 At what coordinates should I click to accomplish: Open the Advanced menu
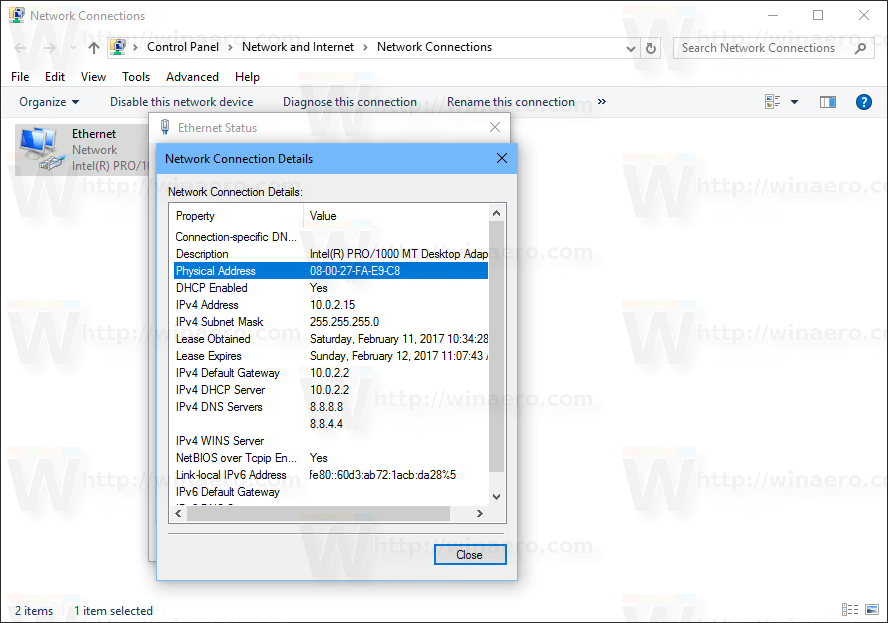click(x=192, y=77)
